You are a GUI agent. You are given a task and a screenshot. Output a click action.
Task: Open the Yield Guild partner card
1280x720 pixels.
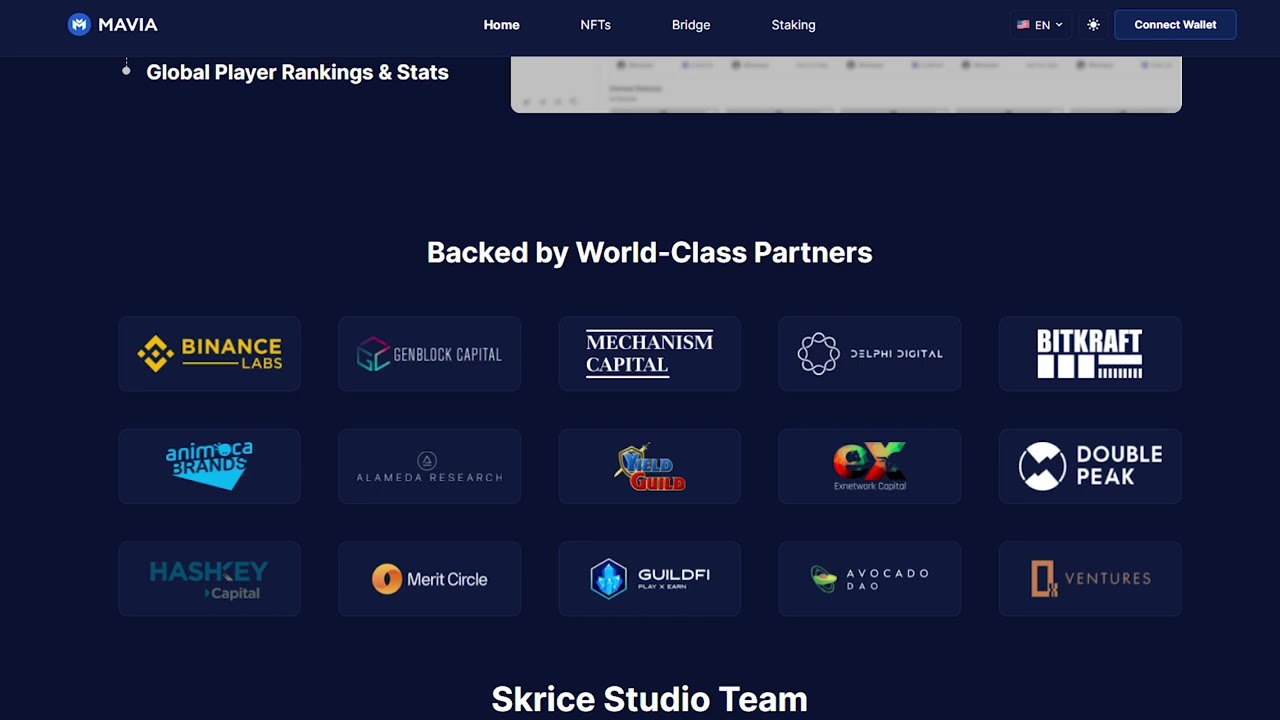click(x=650, y=466)
